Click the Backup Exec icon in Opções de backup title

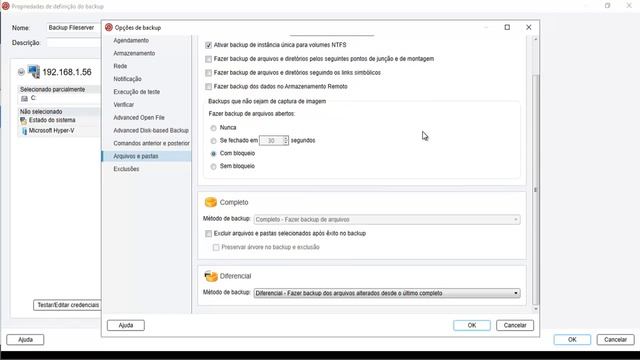click(109, 27)
